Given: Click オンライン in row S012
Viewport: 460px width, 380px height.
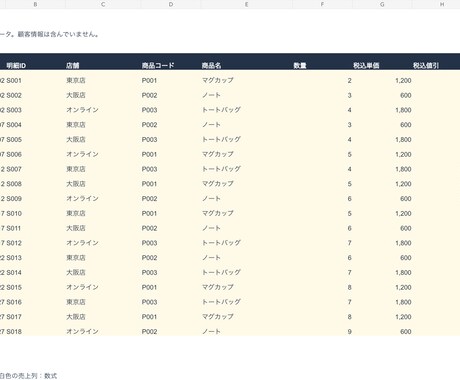Looking at the screenshot, I should (x=82, y=243).
